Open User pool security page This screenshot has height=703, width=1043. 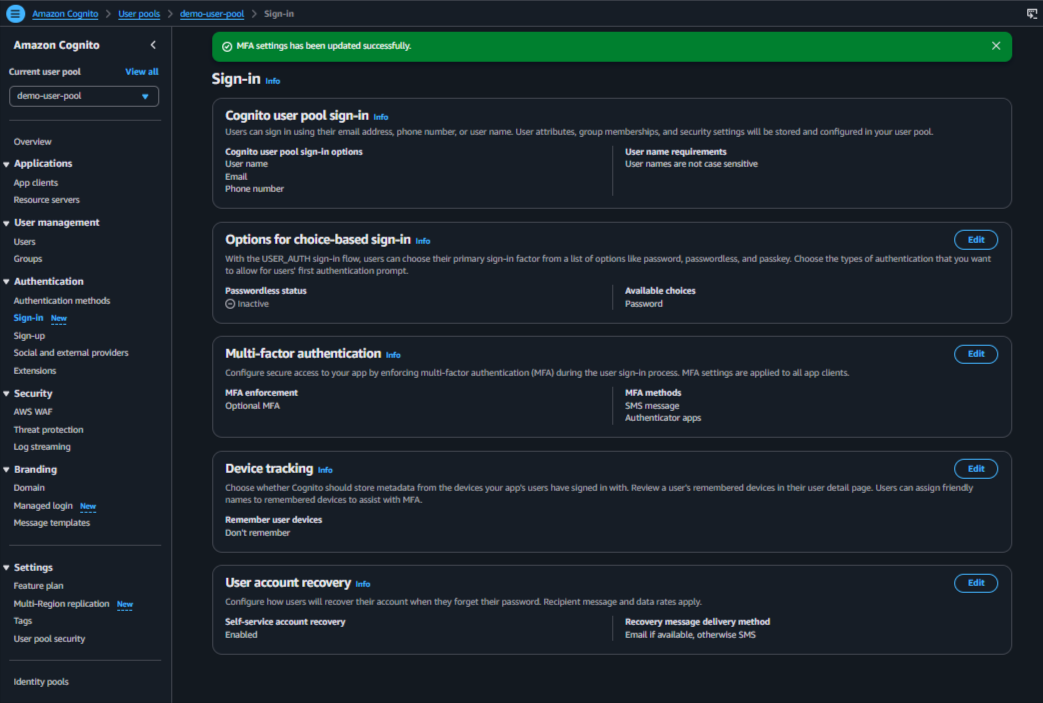[49, 638]
